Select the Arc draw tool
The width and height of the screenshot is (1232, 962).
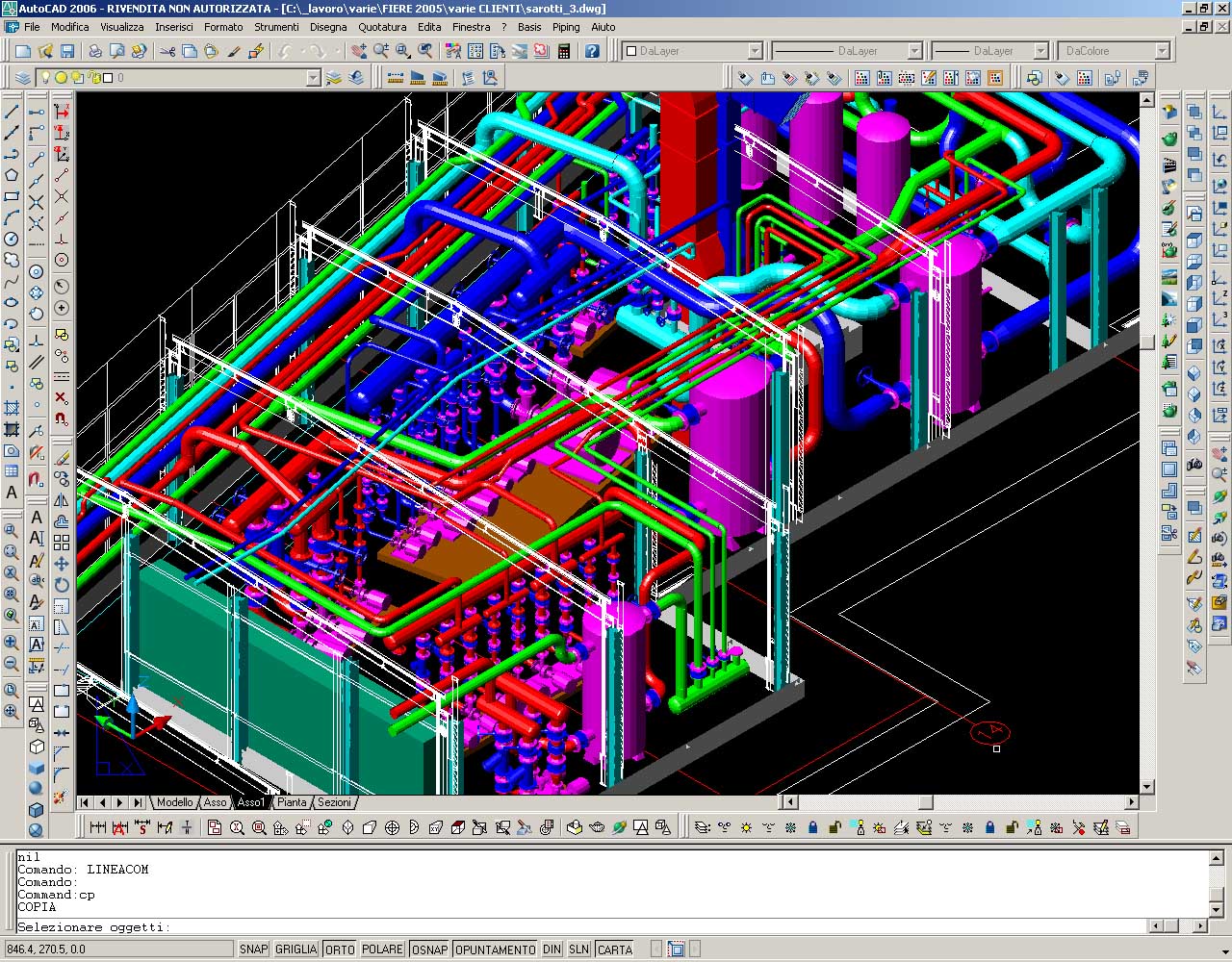12,217
